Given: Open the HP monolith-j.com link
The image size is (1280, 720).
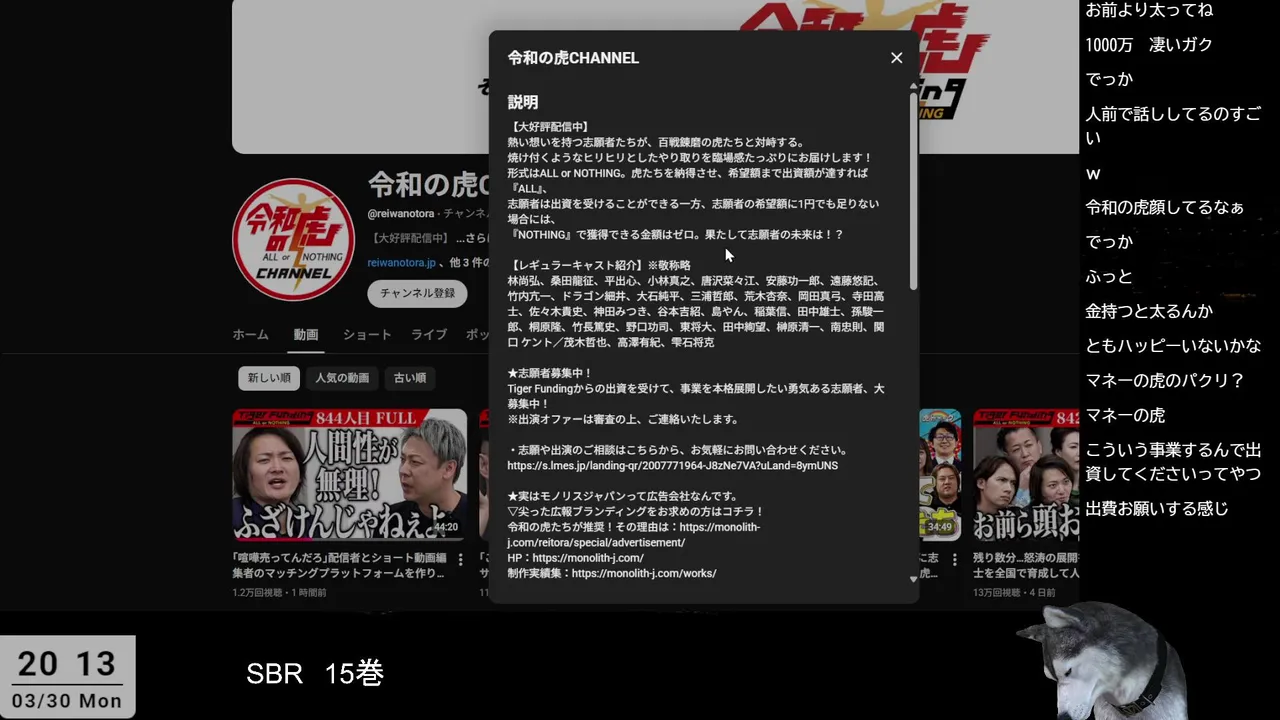Looking at the screenshot, I should [x=587, y=558].
